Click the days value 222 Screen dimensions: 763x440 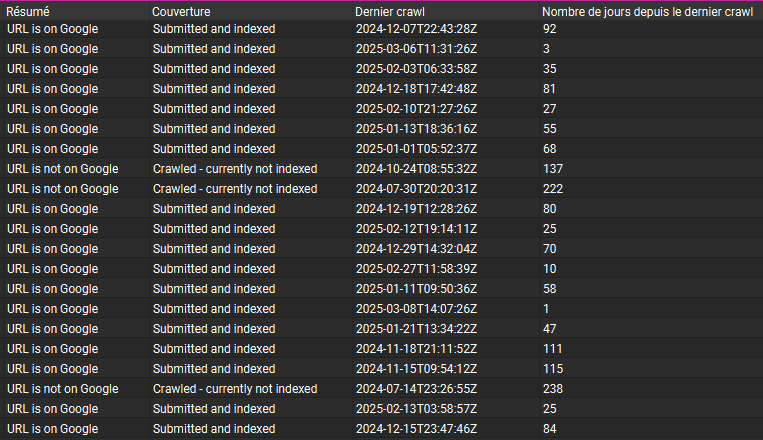[x=553, y=188]
